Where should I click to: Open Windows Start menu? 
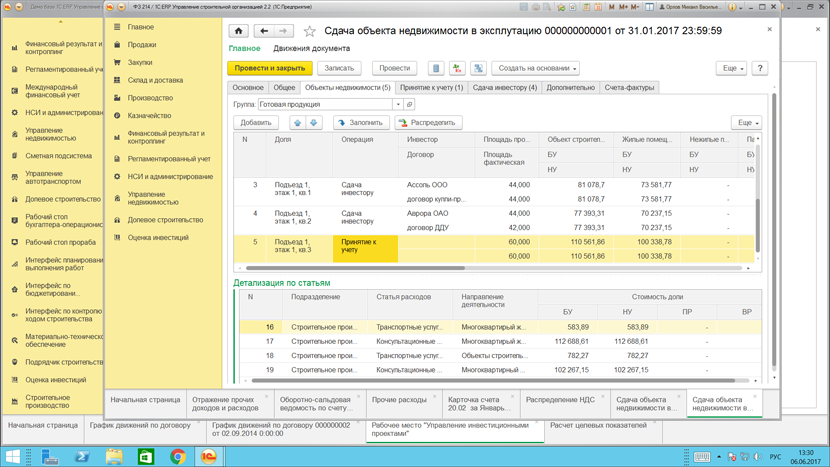click(x=13, y=456)
